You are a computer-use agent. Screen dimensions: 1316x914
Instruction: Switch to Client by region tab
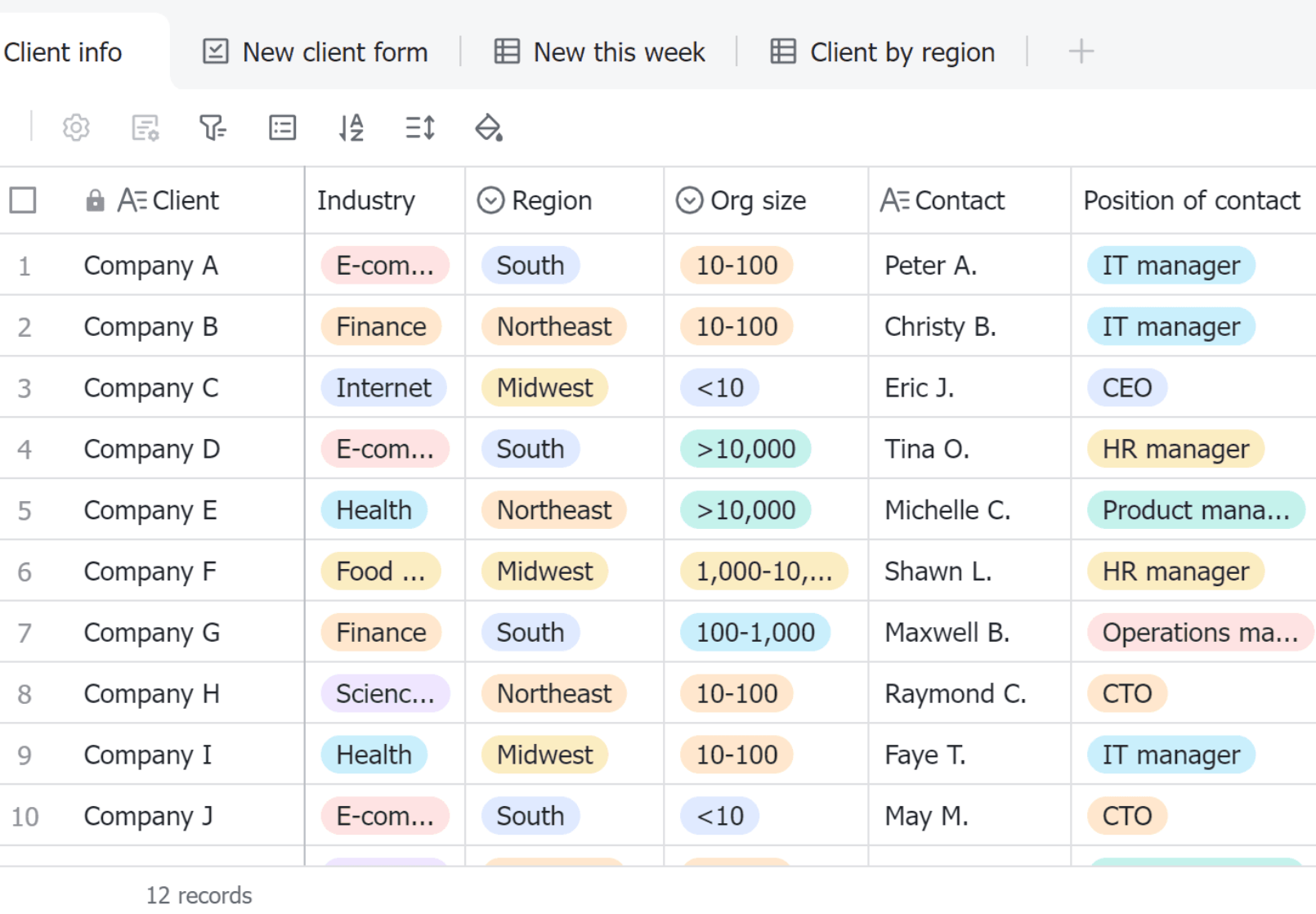coord(883,52)
